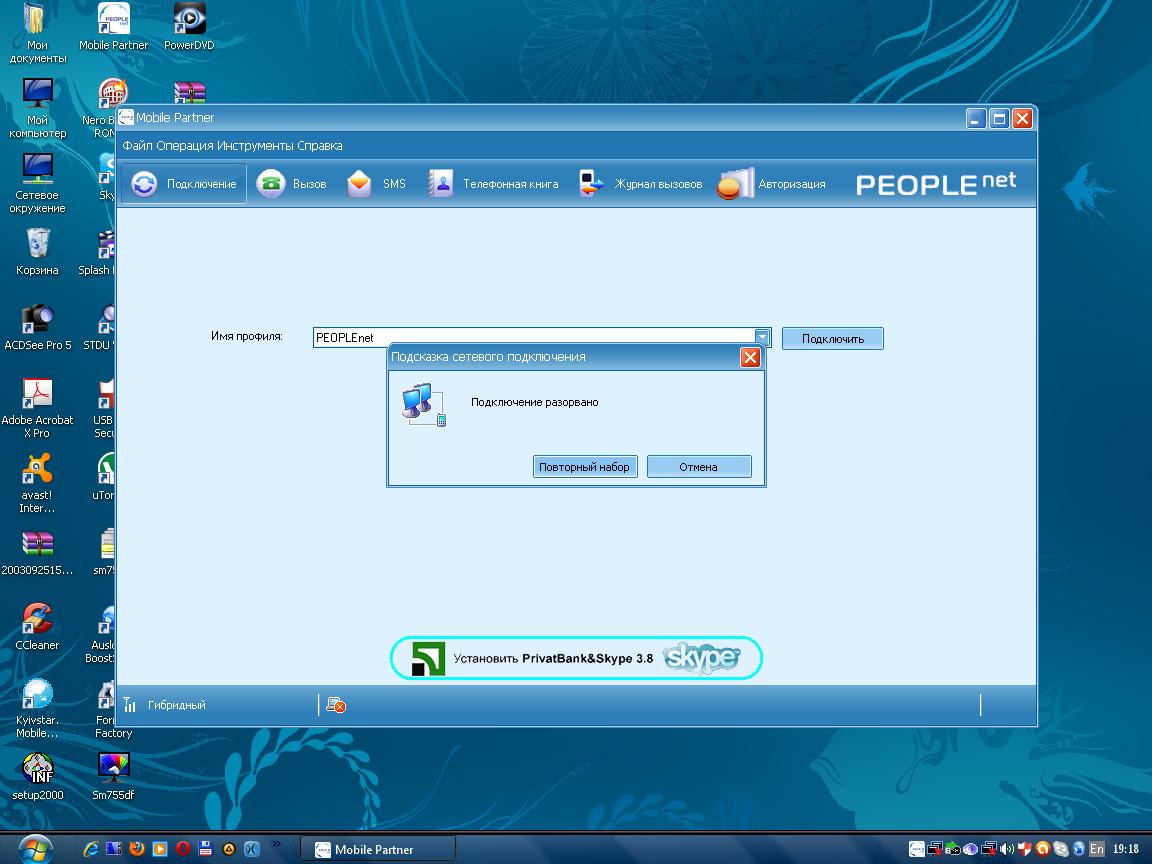This screenshot has height=864, width=1152.
Task: Open the Подключение connection tab
Action: pos(184,184)
